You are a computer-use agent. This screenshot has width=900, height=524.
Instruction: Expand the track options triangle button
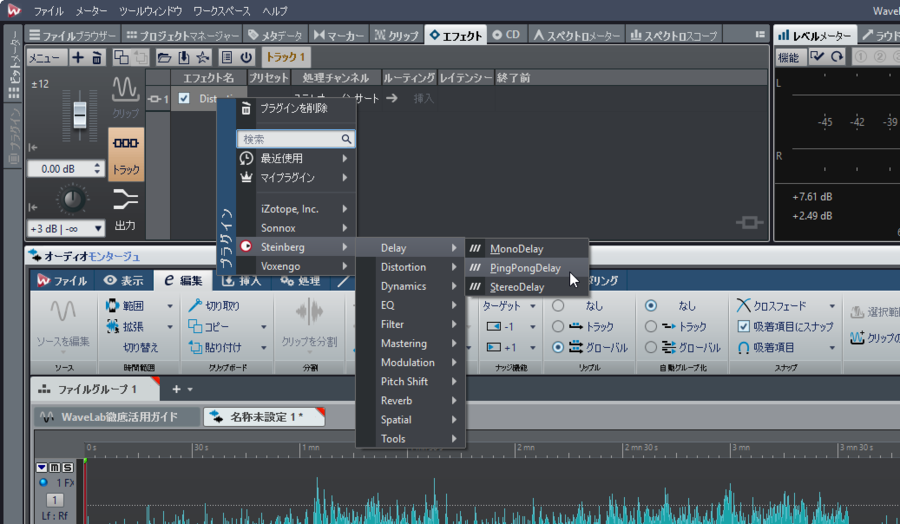click(41, 467)
